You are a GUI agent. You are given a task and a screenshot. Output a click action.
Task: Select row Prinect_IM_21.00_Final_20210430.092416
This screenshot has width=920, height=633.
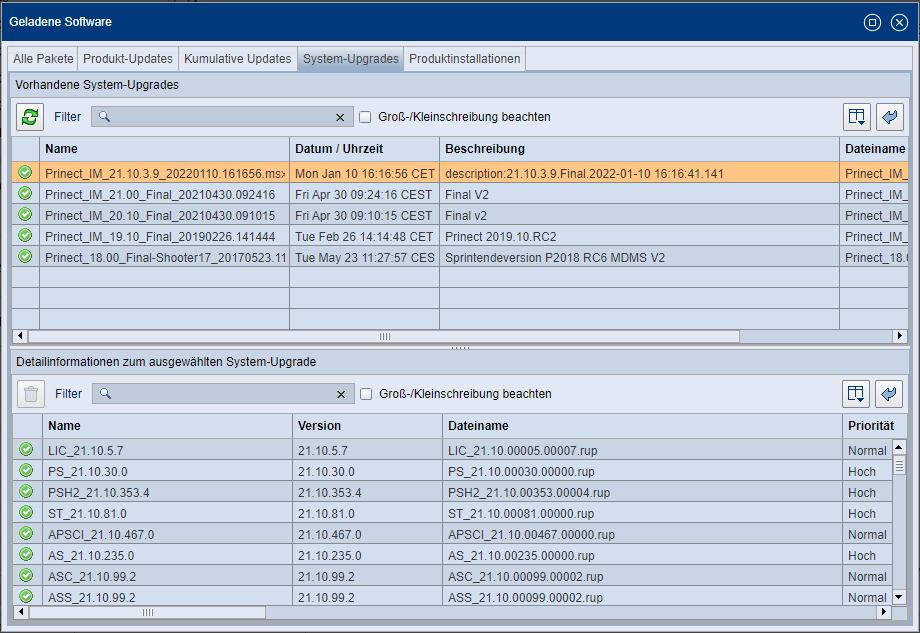(459, 194)
